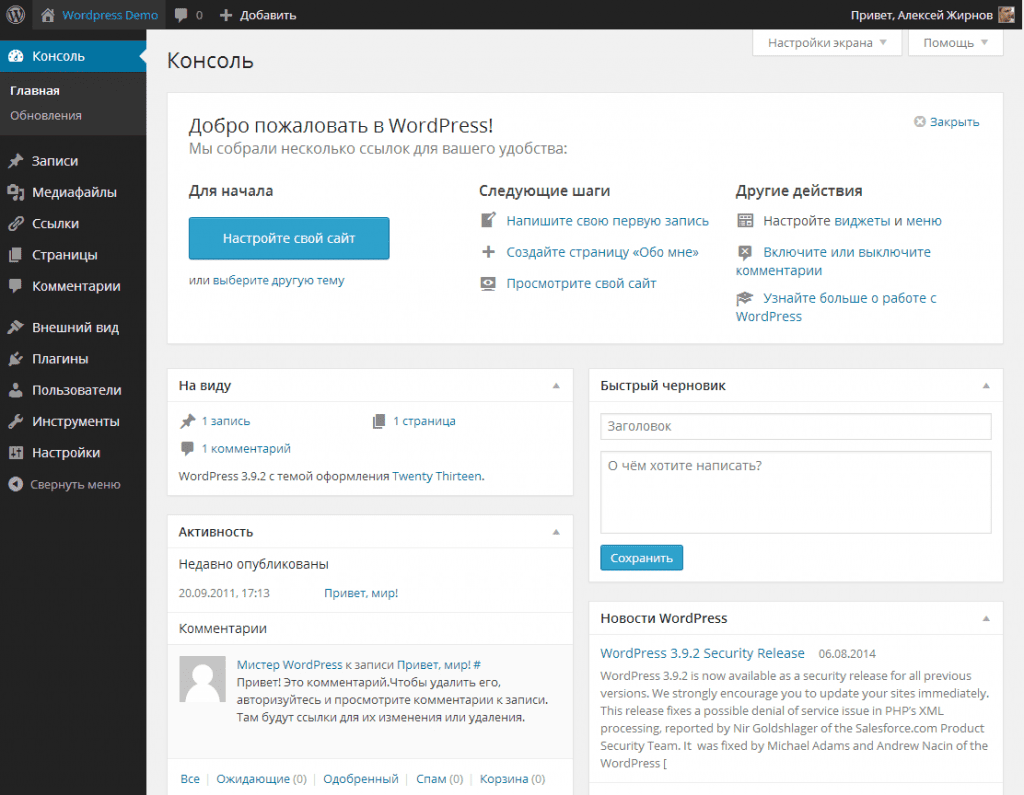Open Пользователи via the person icon
The height and width of the screenshot is (795, 1024).
coord(15,390)
